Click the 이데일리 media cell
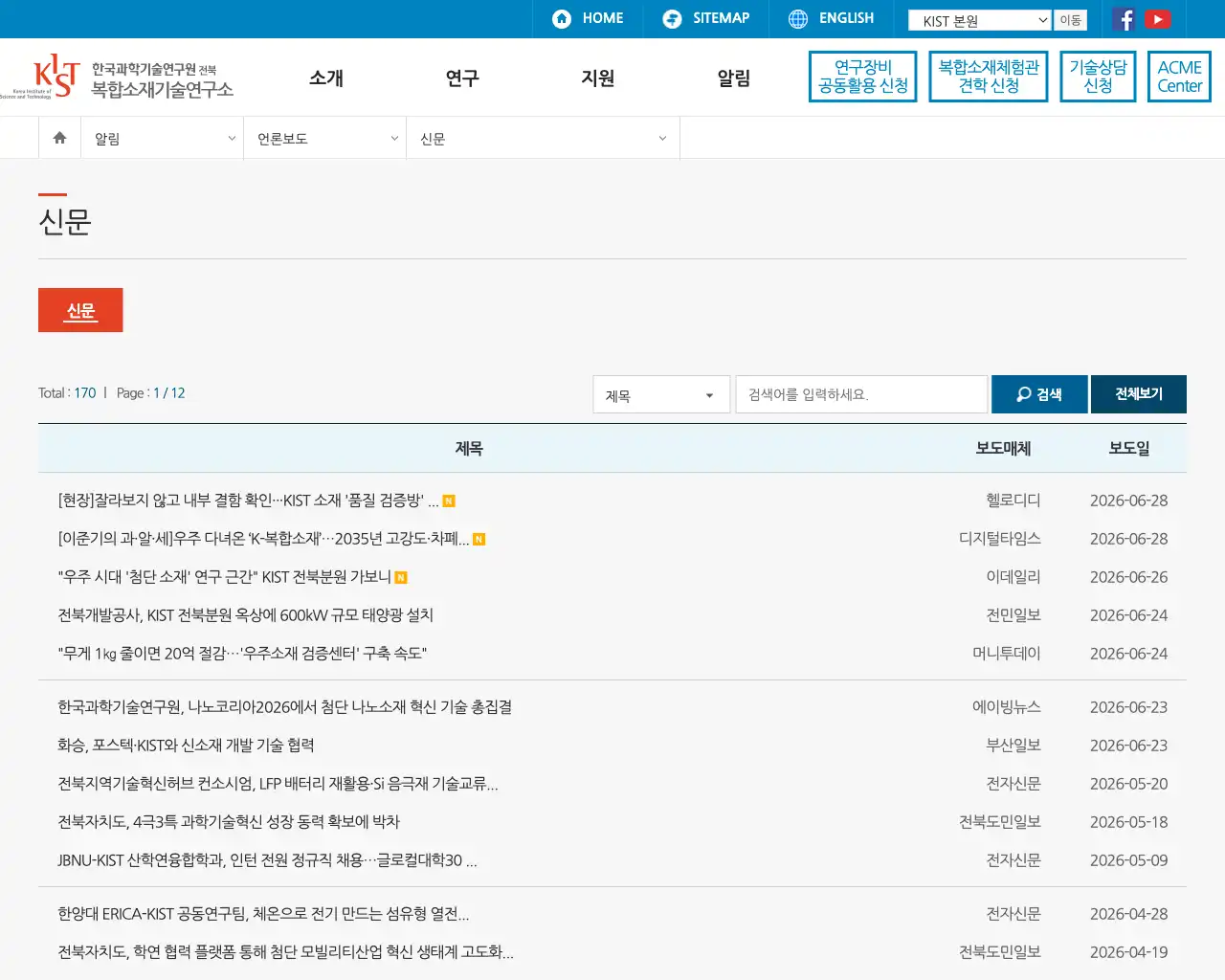Screen dimensions: 1225x980 [x=1013, y=577]
